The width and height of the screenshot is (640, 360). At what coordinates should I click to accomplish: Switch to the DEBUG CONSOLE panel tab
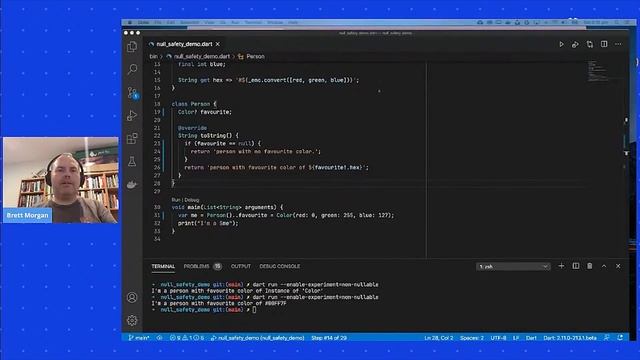pyautogui.click(x=280, y=267)
